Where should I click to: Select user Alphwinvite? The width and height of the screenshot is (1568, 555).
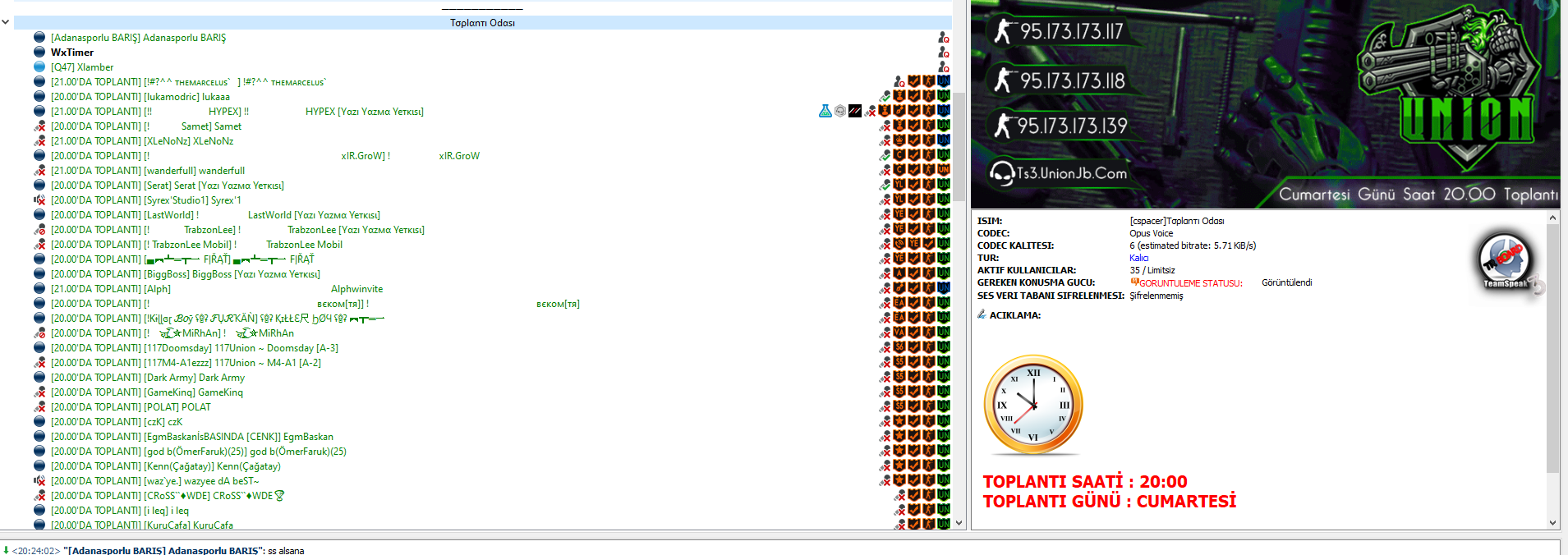(217, 289)
